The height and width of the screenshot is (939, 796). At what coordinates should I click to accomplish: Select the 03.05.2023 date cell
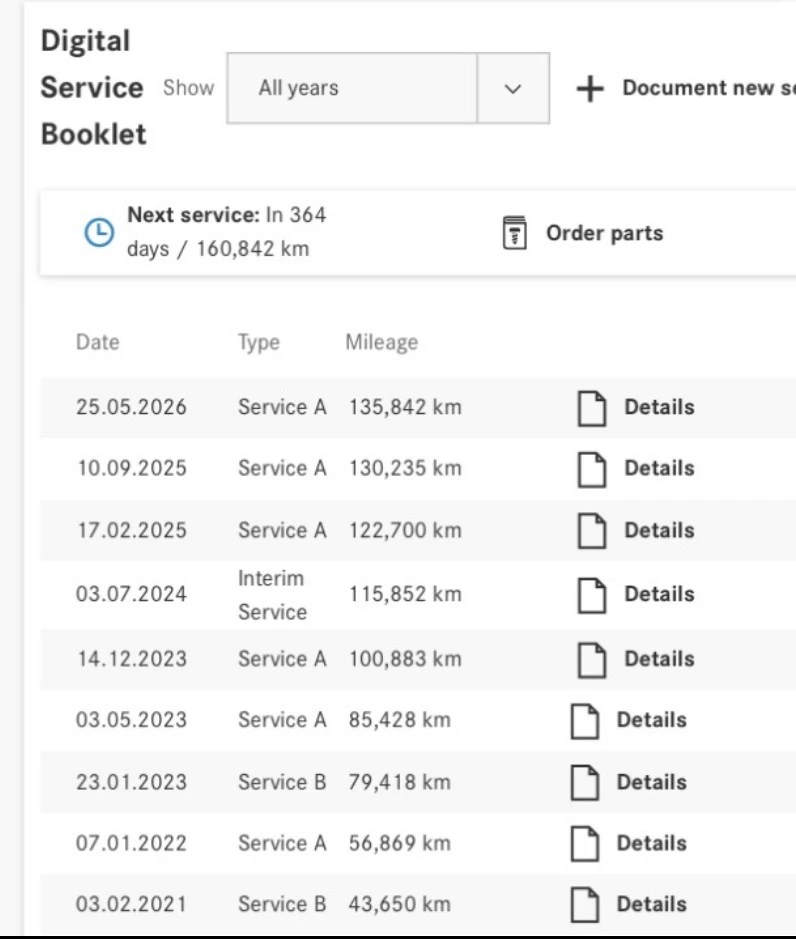(x=131, y=720)
